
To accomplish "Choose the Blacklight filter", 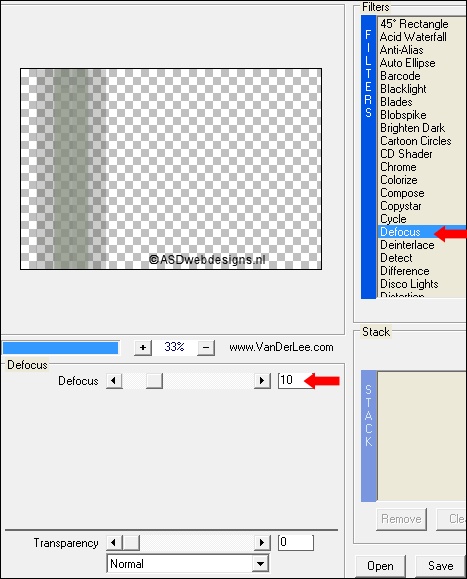I will (x=403, y=89).
